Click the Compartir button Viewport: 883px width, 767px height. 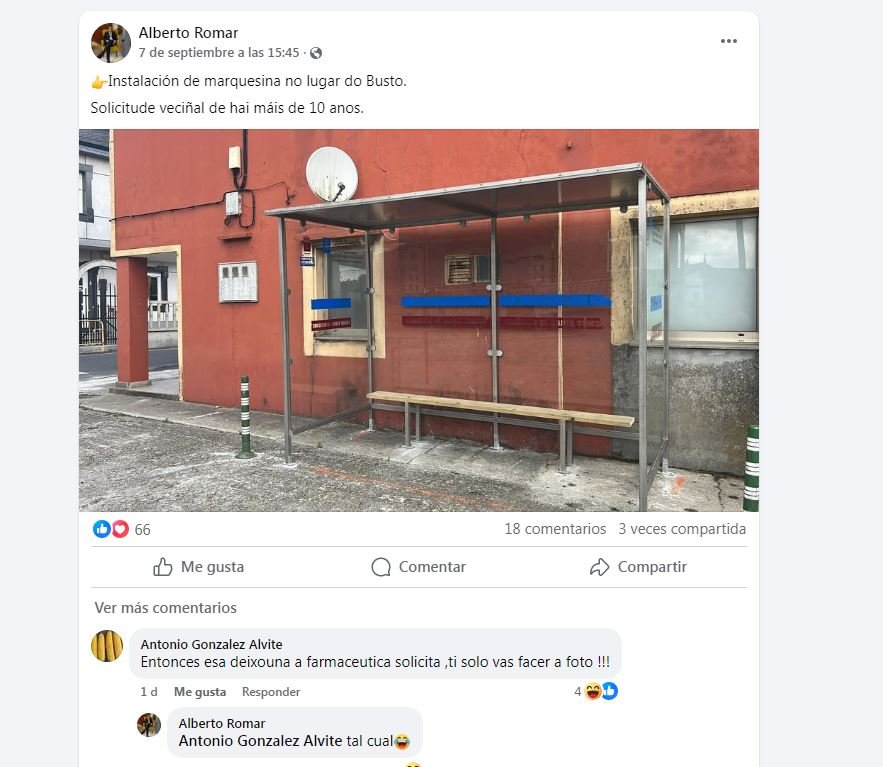(638, 567)
